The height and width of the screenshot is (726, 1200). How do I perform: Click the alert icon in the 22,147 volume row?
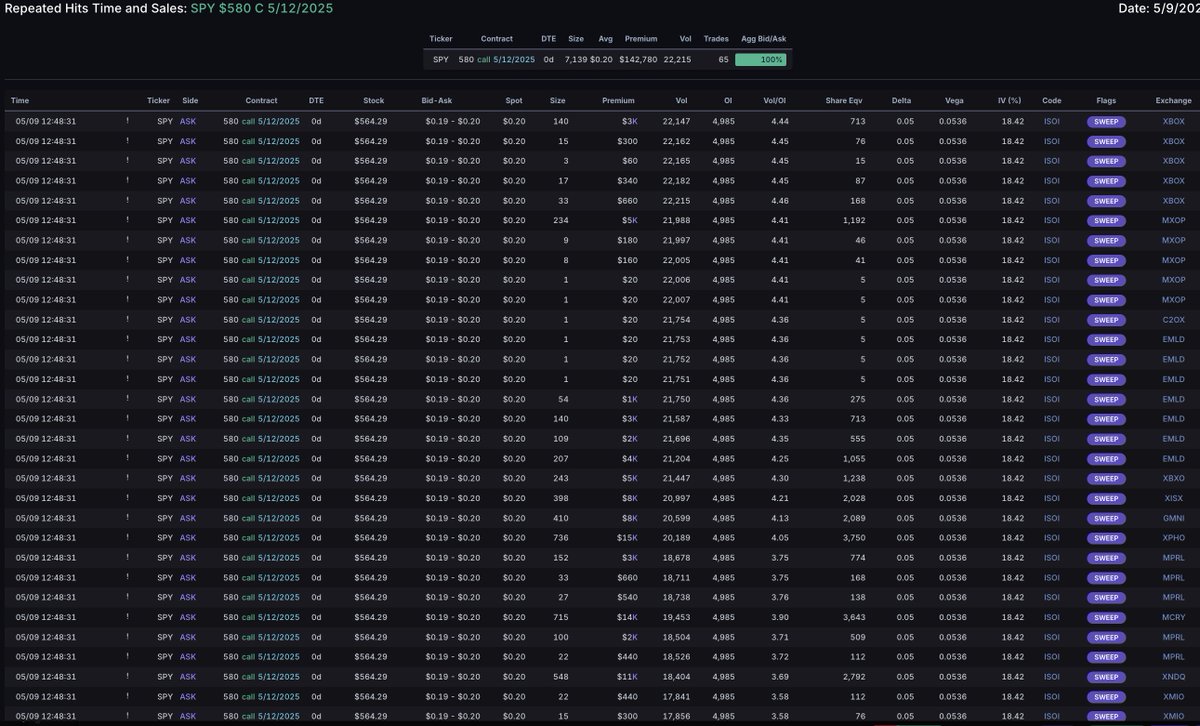click(127, 121)
